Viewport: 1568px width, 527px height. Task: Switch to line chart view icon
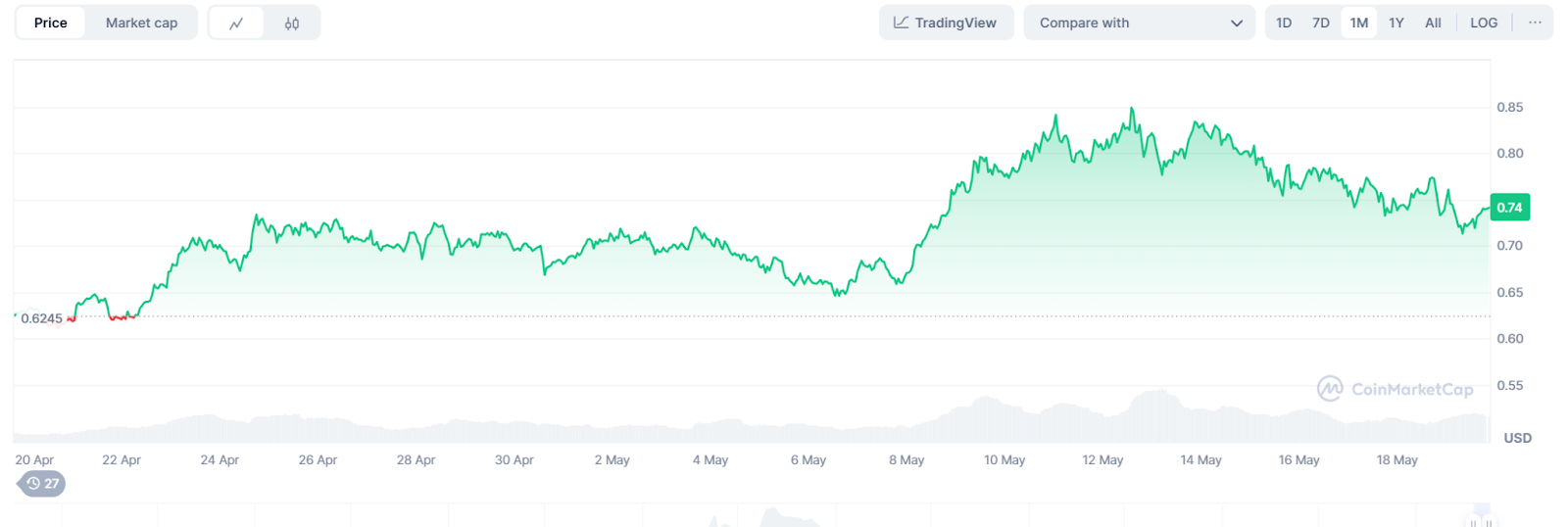(x=236, y=24)
